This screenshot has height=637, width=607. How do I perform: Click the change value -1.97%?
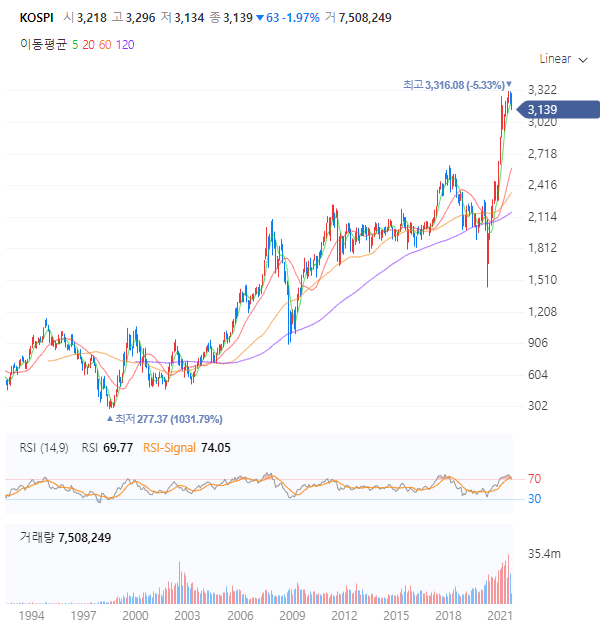click(x=301, y=18)
